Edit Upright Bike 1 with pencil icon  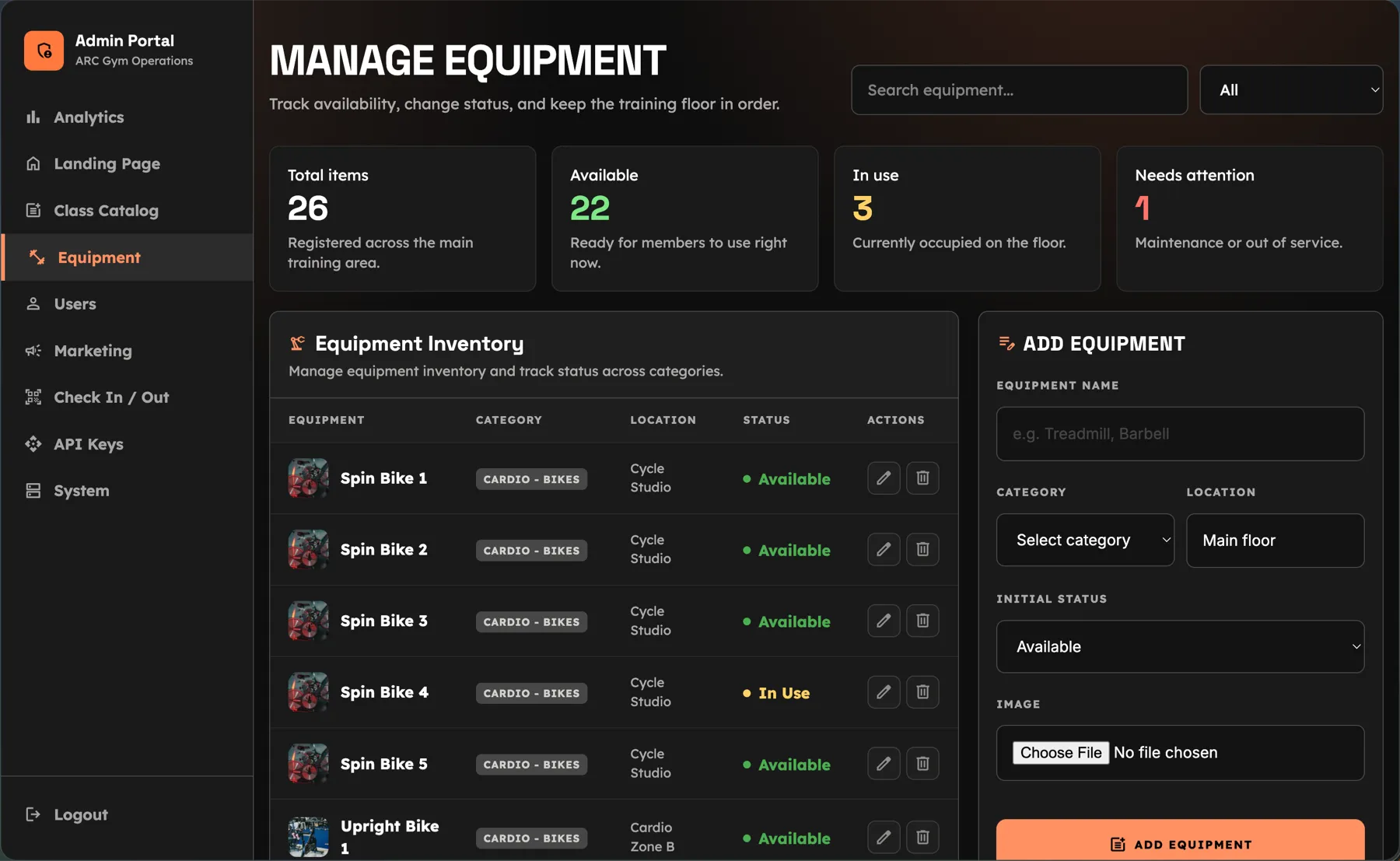click(884, 837)
